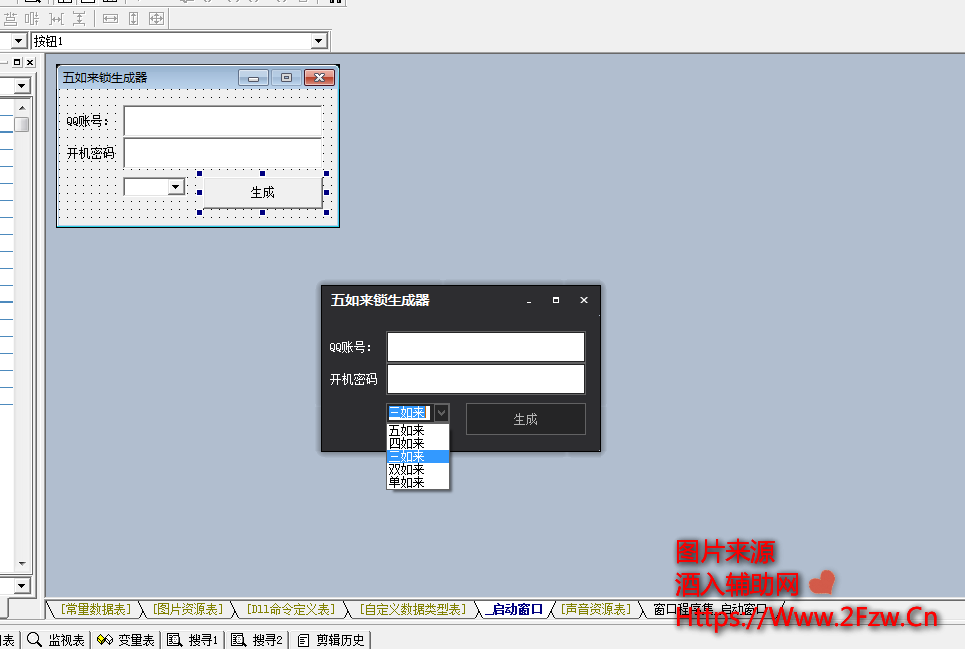965x649 pixels.
Task: Expand the 按钮1 component selector dropdown
Action: click(319, 41)
